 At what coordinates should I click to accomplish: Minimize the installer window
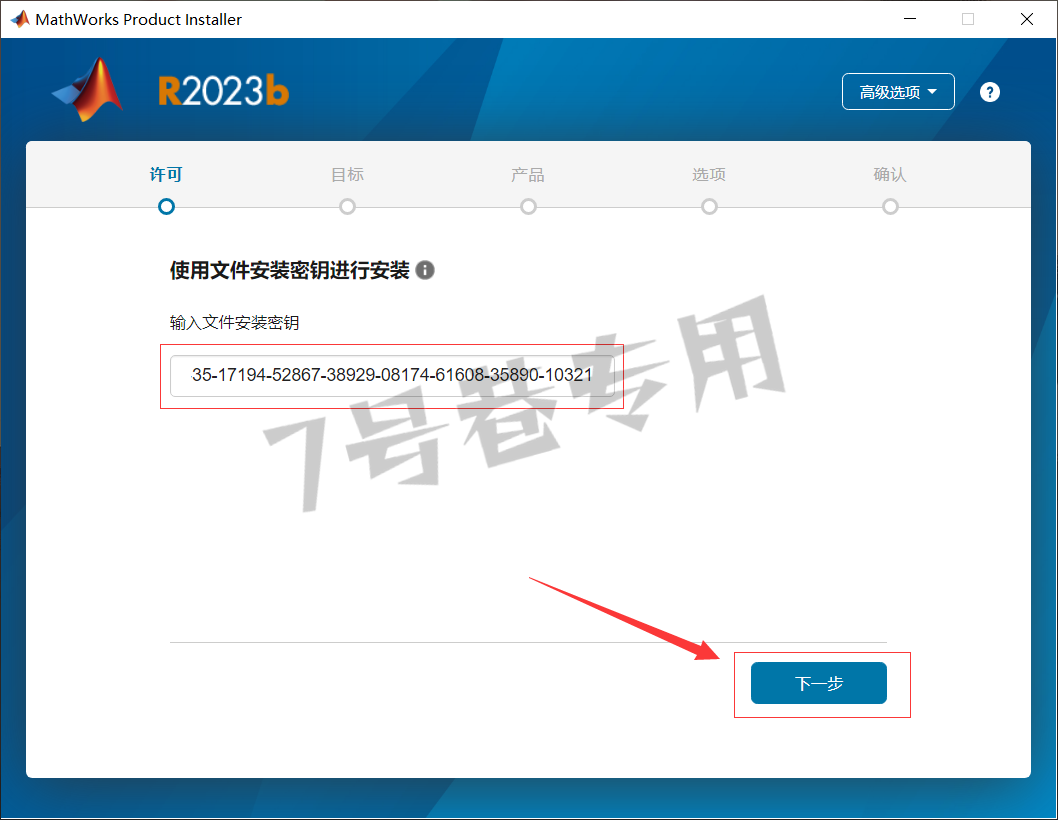(910, 19)
